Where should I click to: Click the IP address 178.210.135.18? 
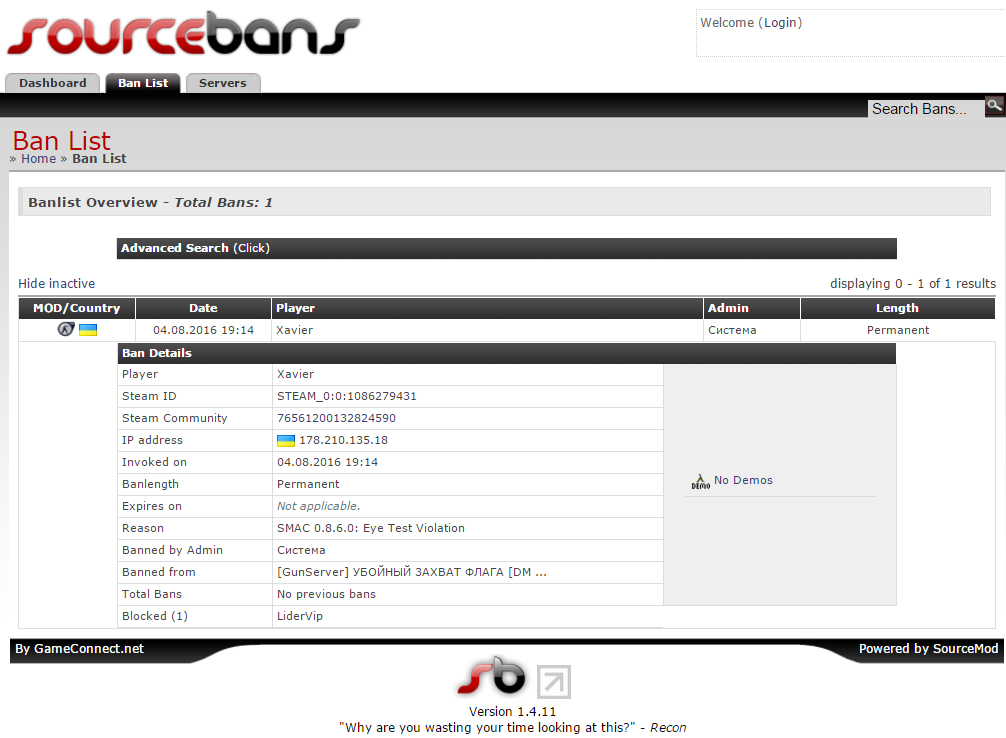343,440
